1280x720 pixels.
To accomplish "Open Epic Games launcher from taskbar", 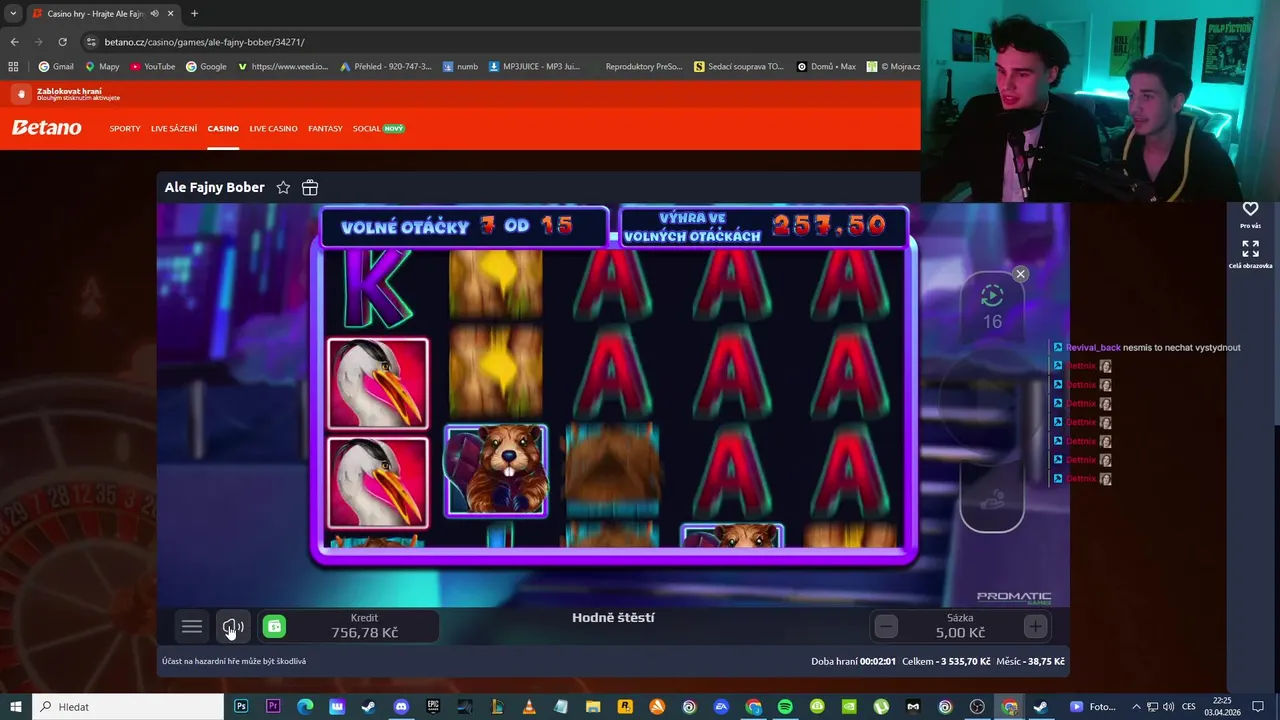I will [x=433, y=707].
